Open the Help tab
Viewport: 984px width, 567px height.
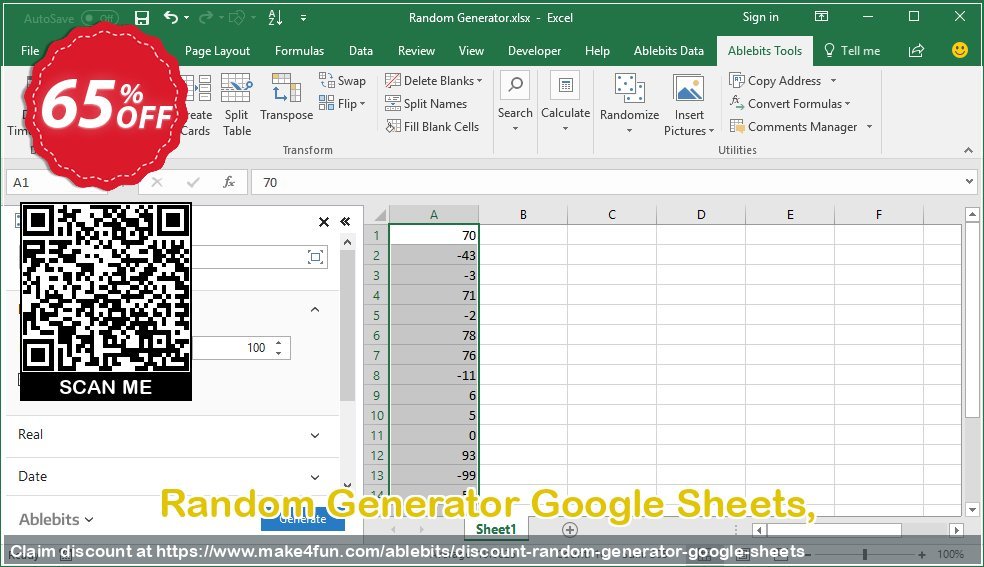tap(597, 51)
